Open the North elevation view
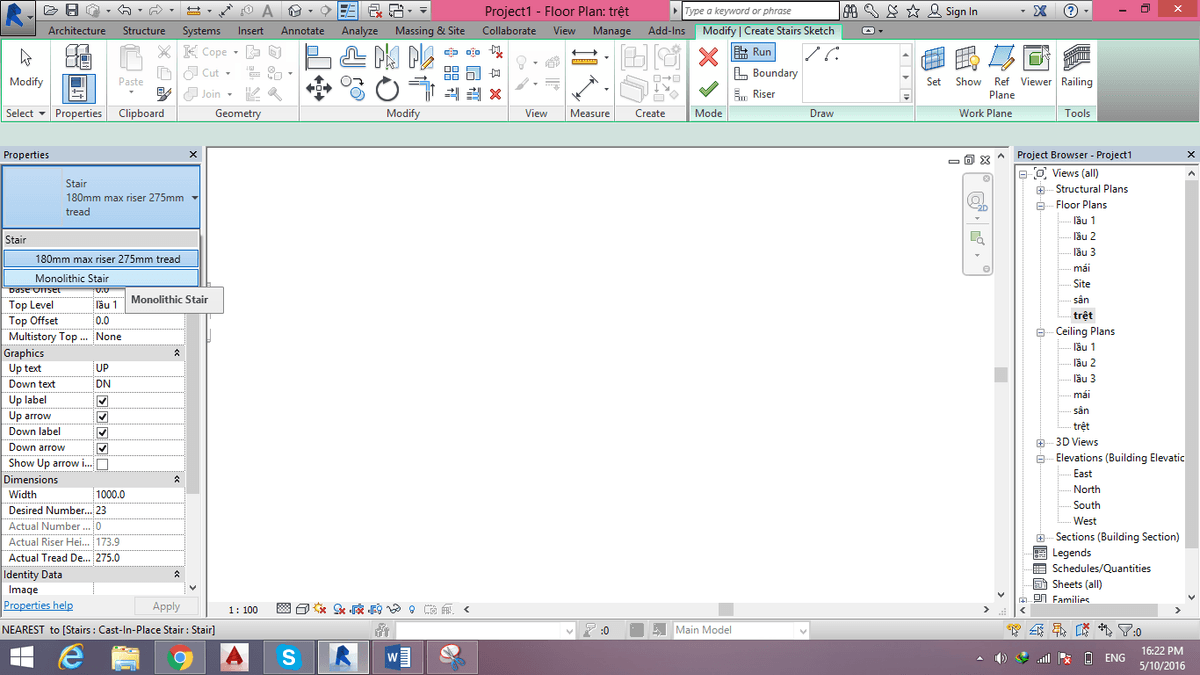Screen dimensions: 1200x675 (x=1087, y=490)
